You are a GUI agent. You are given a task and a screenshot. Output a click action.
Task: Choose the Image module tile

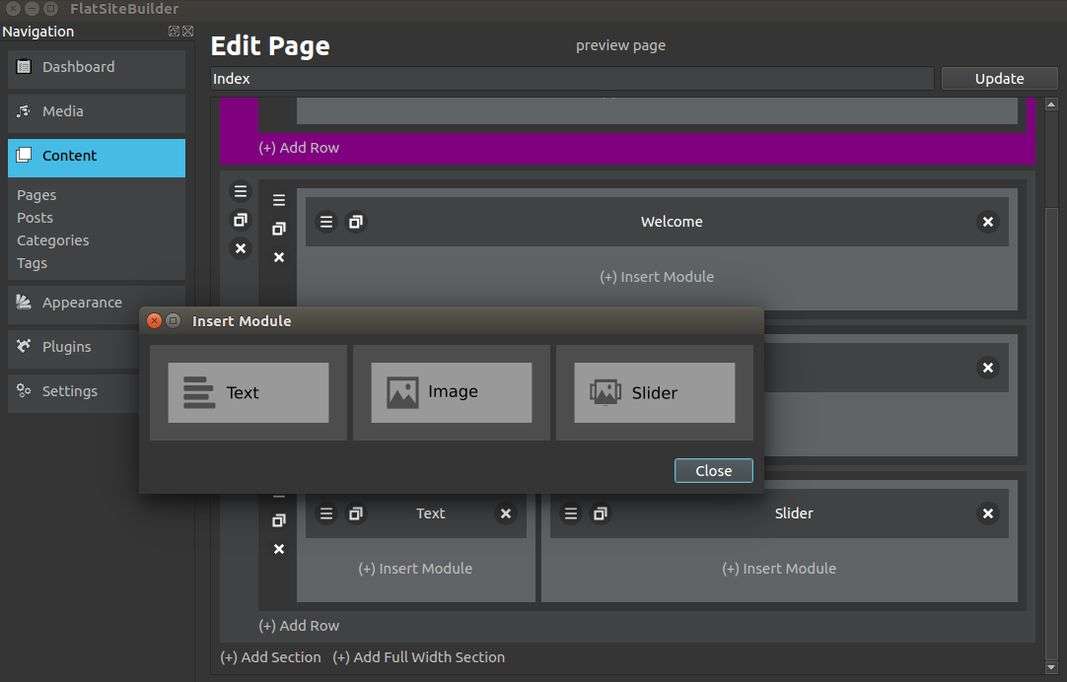point(451,392)
